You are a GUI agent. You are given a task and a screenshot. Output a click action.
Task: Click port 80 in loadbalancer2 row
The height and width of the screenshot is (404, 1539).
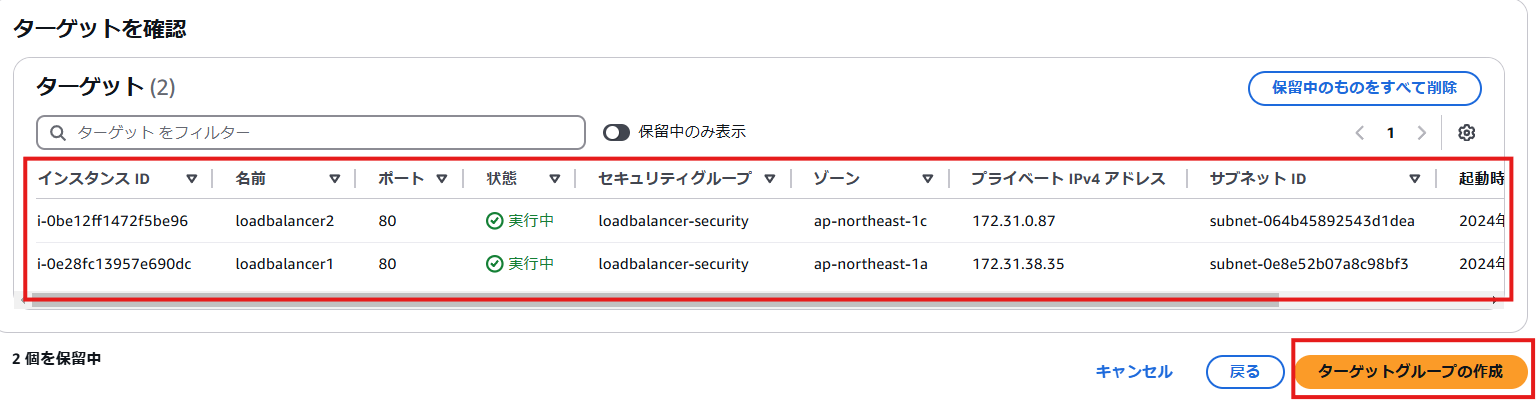[x=388, y=221]
